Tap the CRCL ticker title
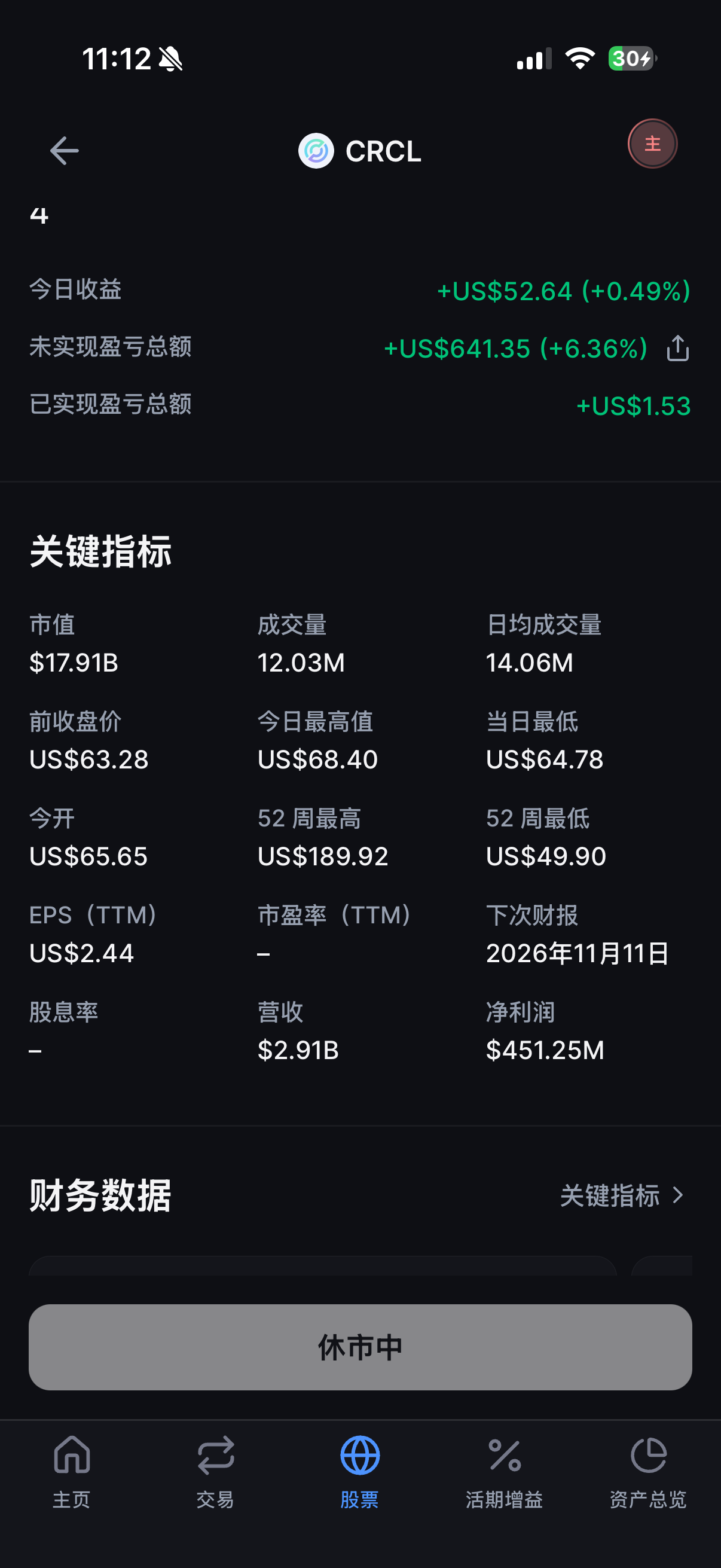This screenshot has height=1568, width=721. 383,151
